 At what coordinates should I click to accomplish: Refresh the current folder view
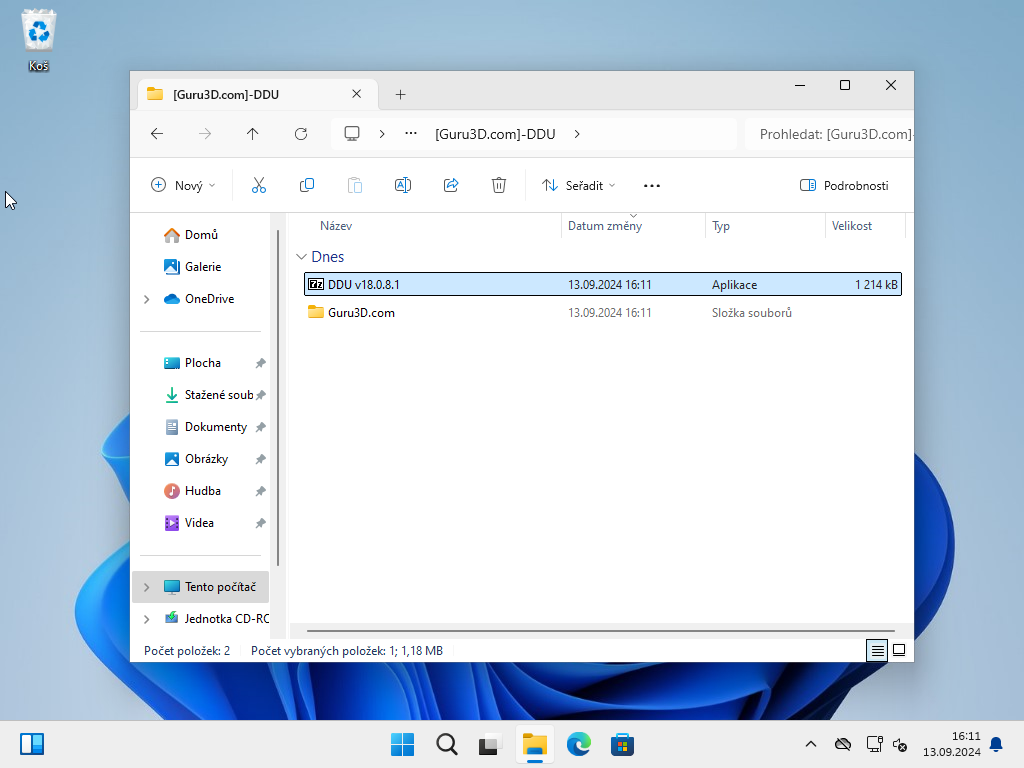click(301, 134)
